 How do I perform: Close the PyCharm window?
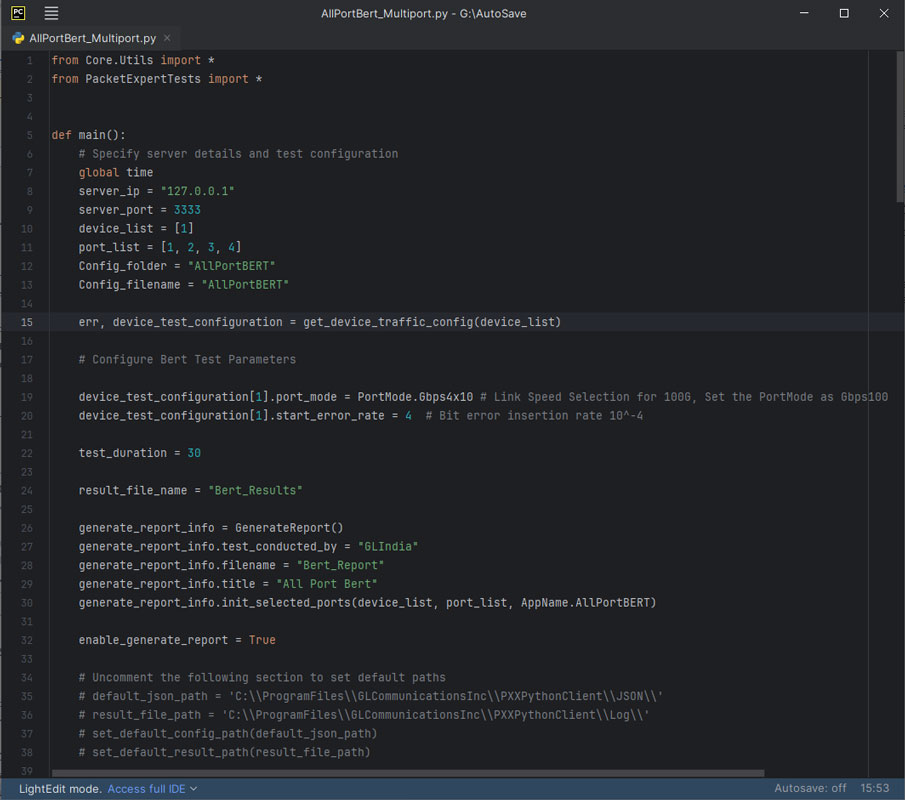pyautogui.click(x=884, y=13)
